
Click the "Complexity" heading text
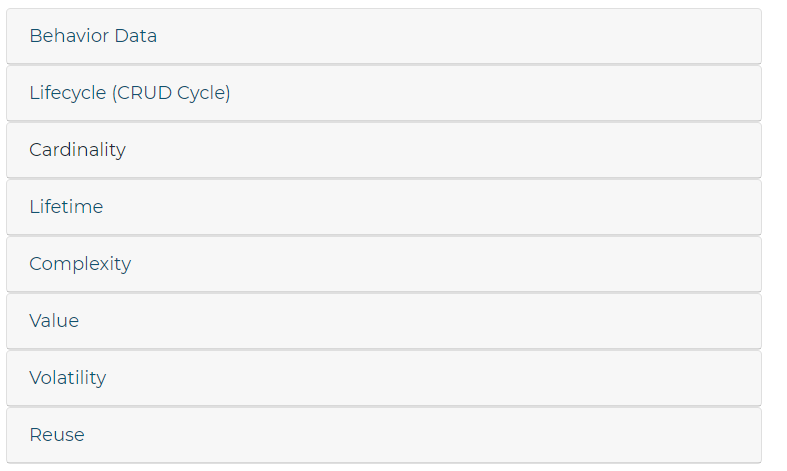[x=80, y=264]
